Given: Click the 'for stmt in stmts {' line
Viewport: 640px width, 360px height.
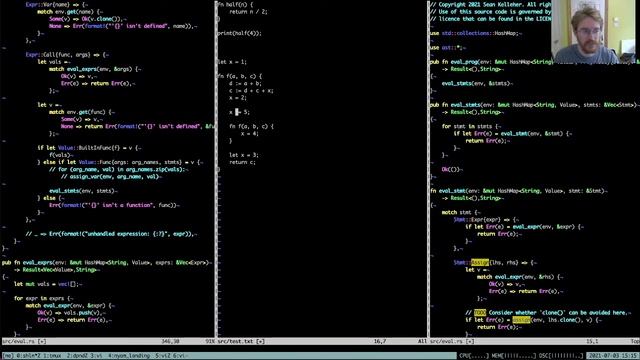Looking at the screenshot, I should coord(471,126).
